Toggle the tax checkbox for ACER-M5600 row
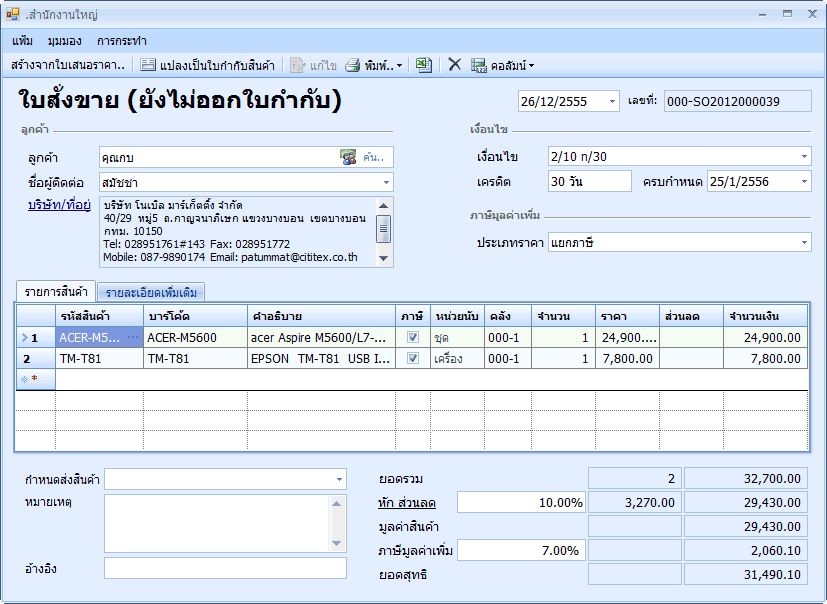Screen dimensions: 827x604 pos(413,338)
